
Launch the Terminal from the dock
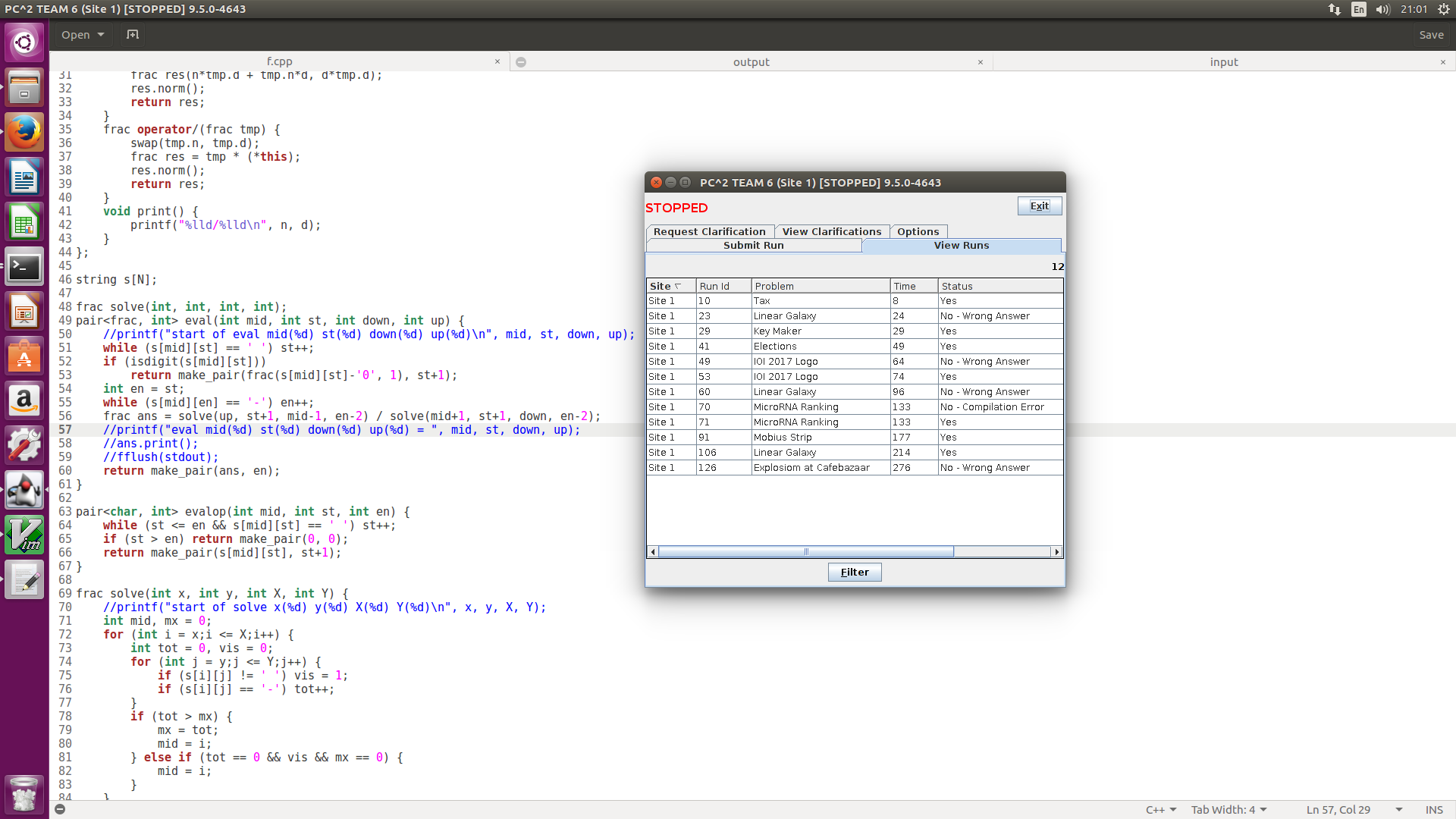(24, 267)
